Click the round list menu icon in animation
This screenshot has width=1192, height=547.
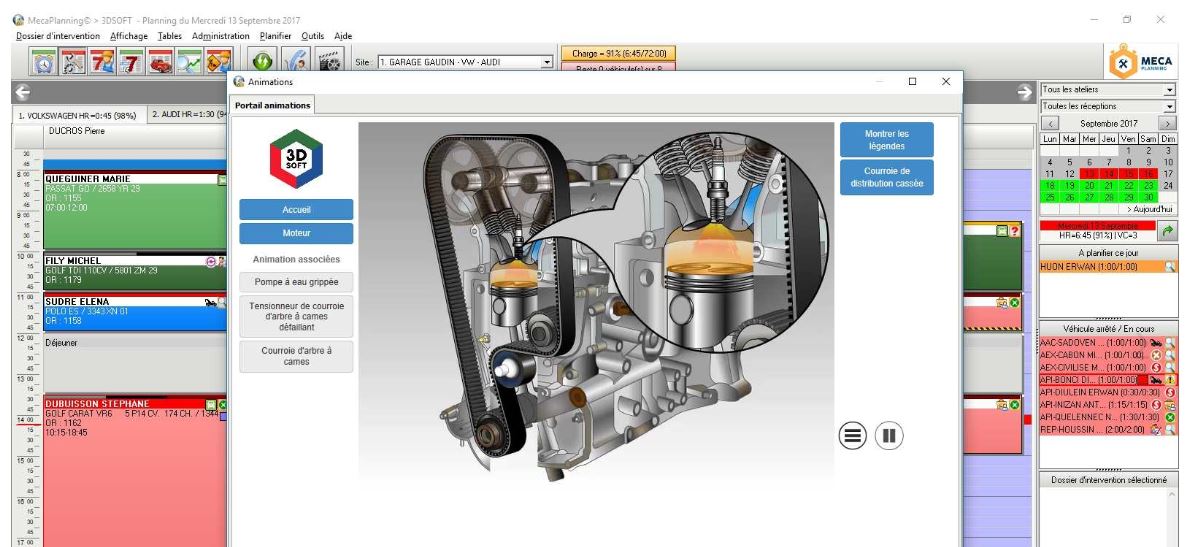click(x=852, y=436)
